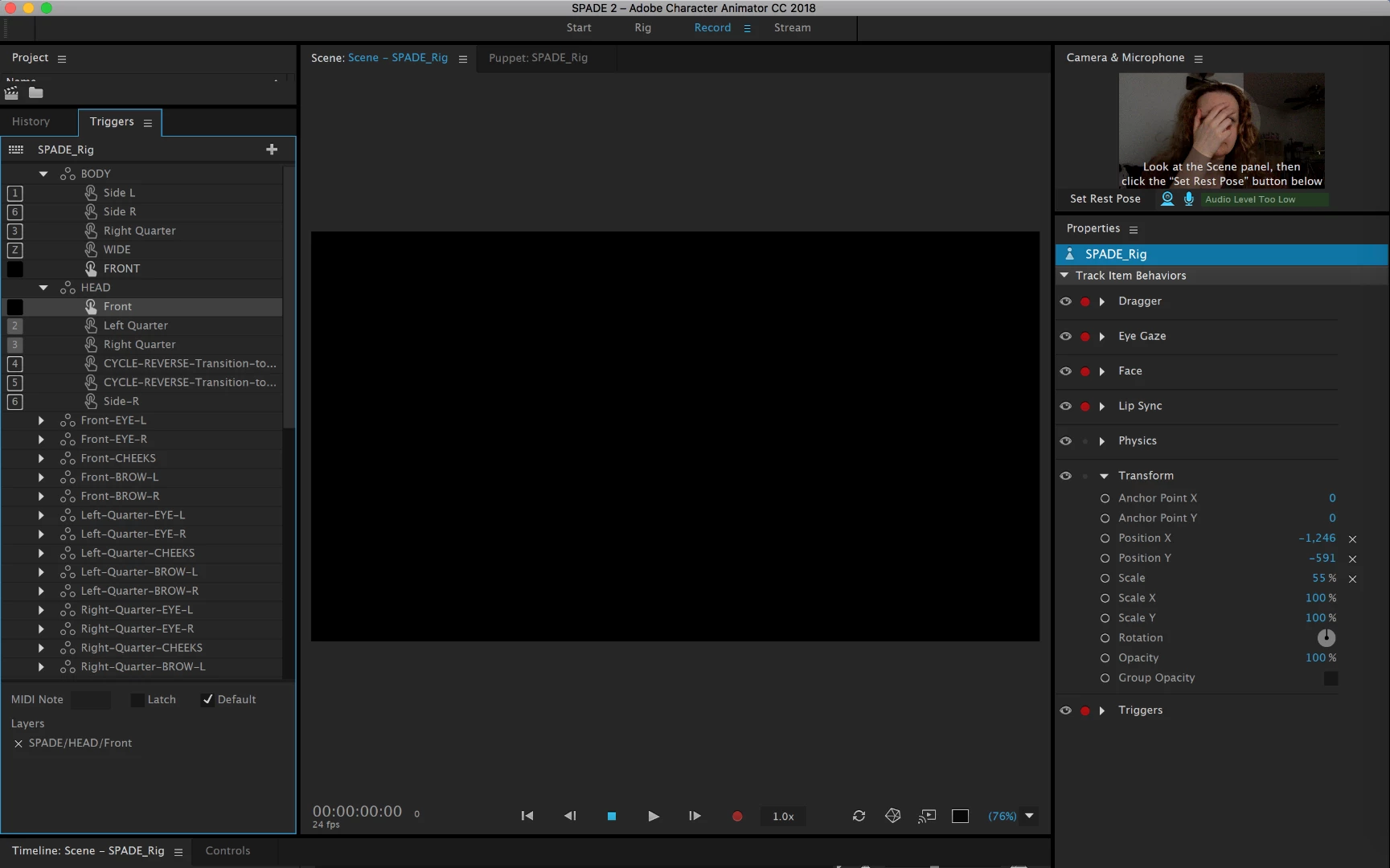Select the SPADE_Rig track item header
The width and height of the screenshot is (1390, 868).
pos(1222,254)
